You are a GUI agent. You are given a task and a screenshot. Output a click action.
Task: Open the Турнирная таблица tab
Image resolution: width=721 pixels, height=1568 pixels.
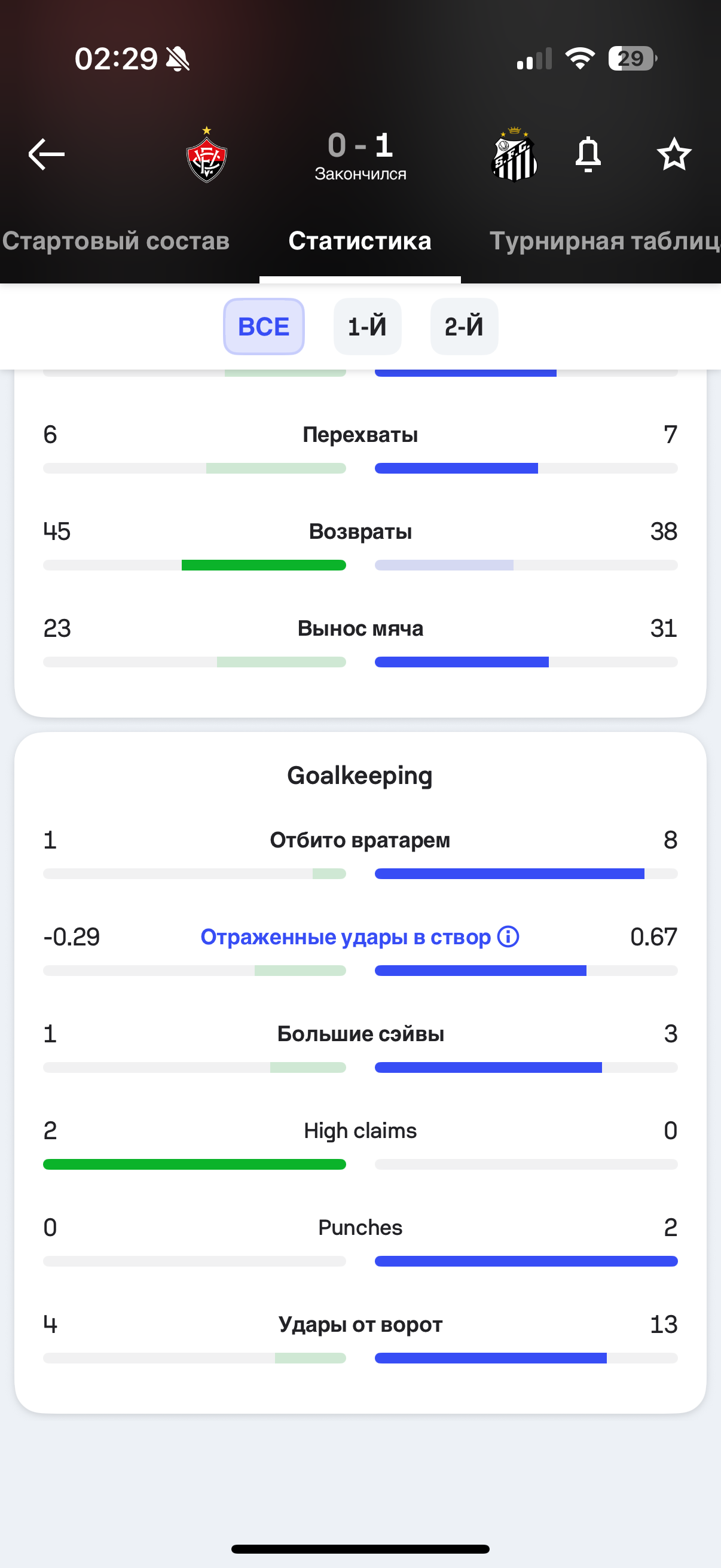[604, 241]
